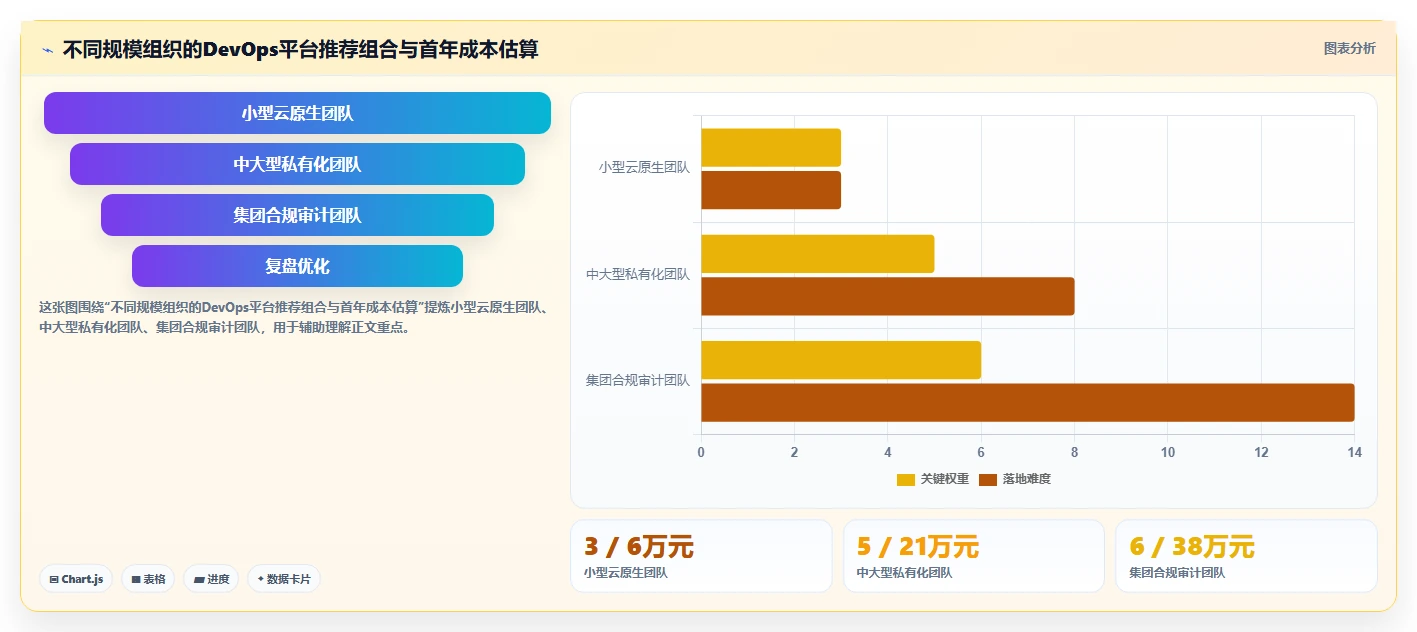The height and width of the screenshot is (632, 1417).
Task: Click the Chart.js tag chip
Action: pos(77,579)
